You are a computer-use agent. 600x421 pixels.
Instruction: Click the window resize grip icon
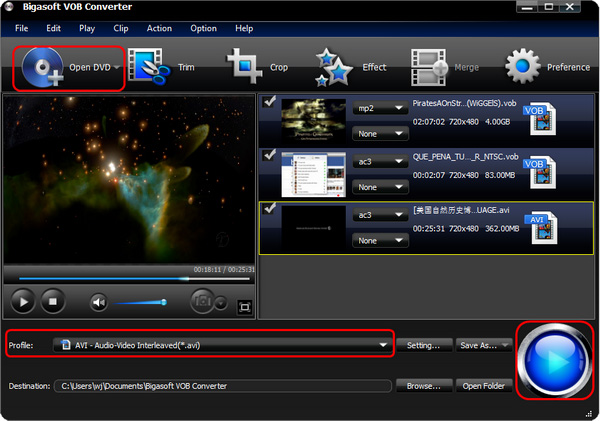coord(589,414)
